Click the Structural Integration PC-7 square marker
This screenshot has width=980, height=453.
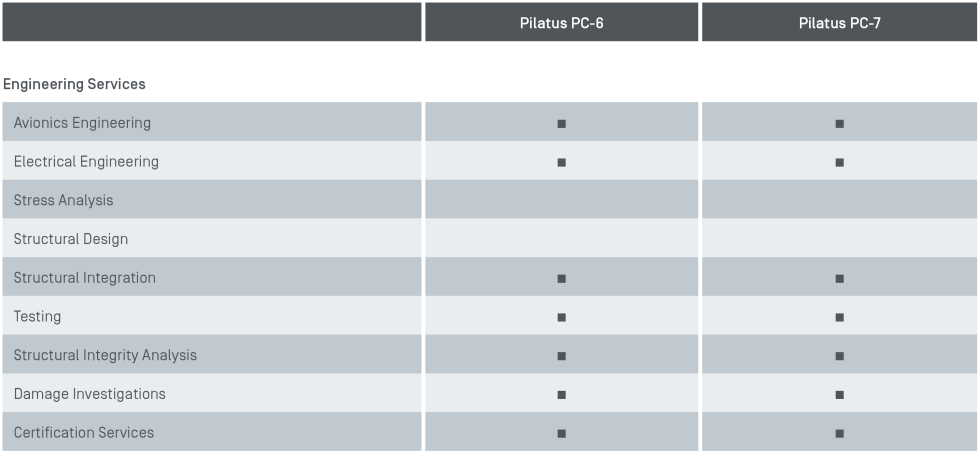pos(839,279)
